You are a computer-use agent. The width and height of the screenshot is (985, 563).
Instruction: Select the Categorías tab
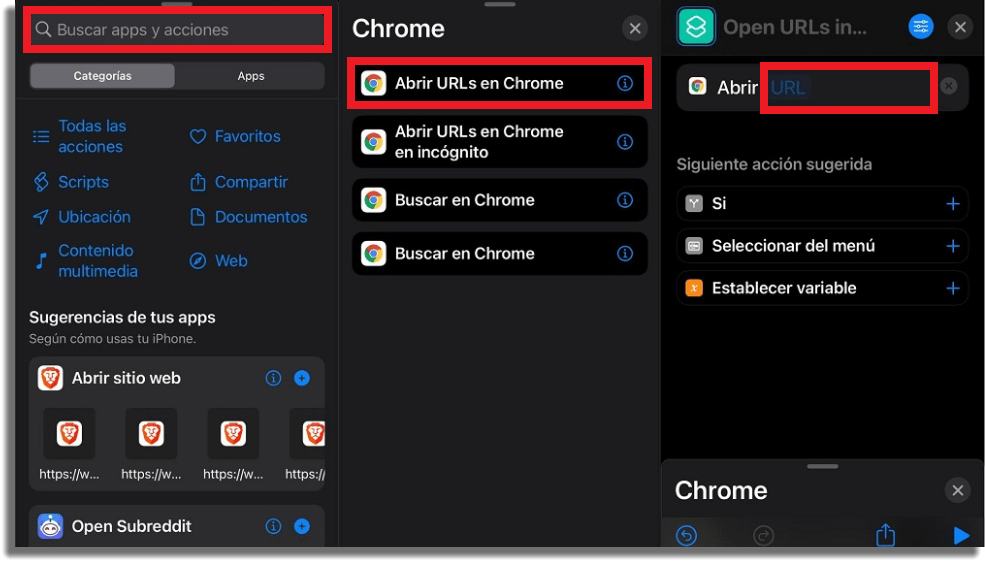point(102,76)
